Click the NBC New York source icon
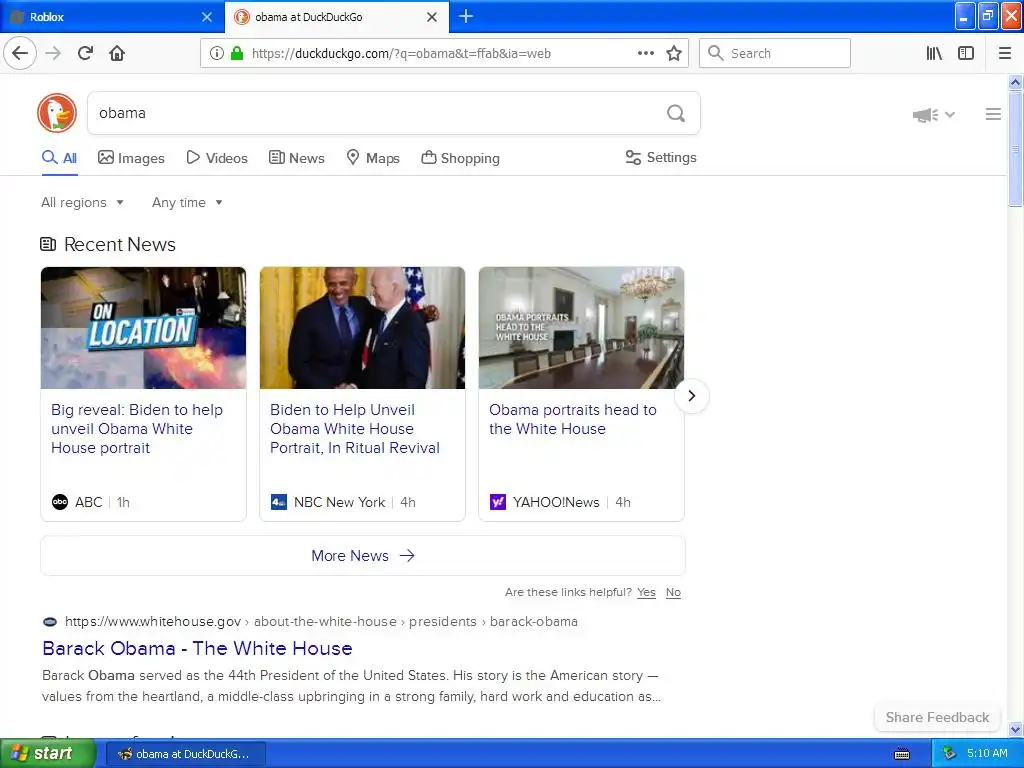1024x768 pixels. 279,502
